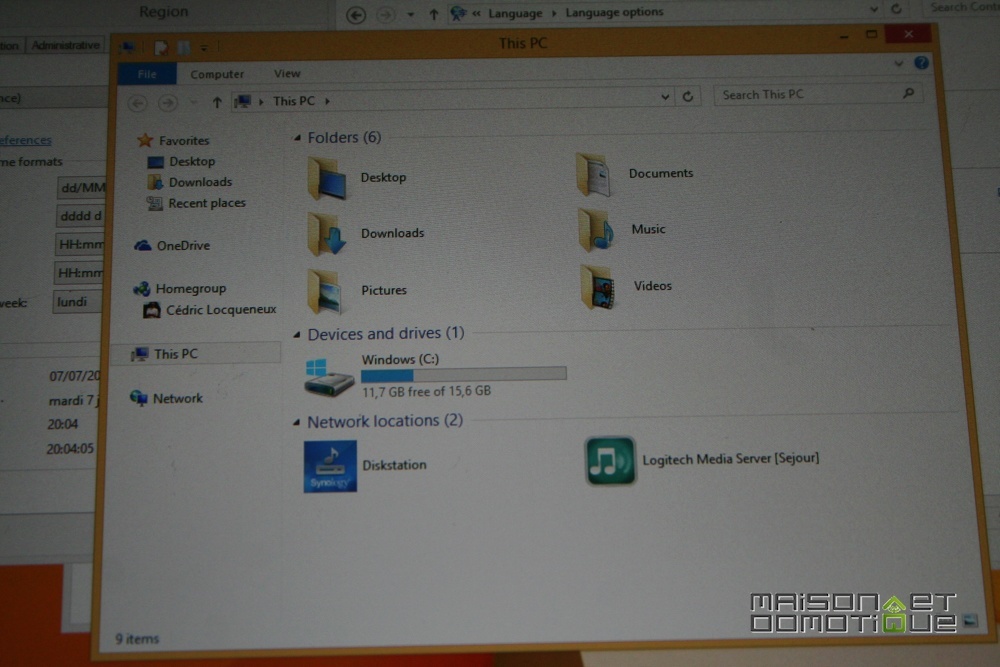Viewport: 1000px width, 667px height.
Task: Collapse the Folders (6) group
Action: coord(297,138)
